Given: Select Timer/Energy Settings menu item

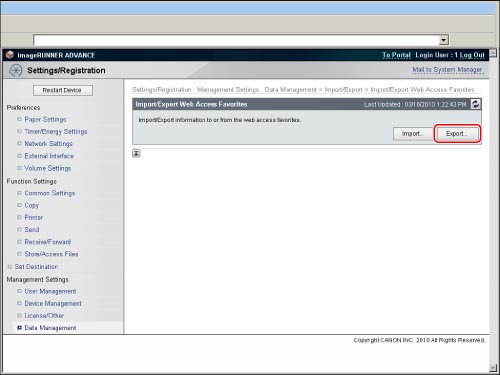Looking at the screenshot, I should pyautogui.click(x=56, y=132).
